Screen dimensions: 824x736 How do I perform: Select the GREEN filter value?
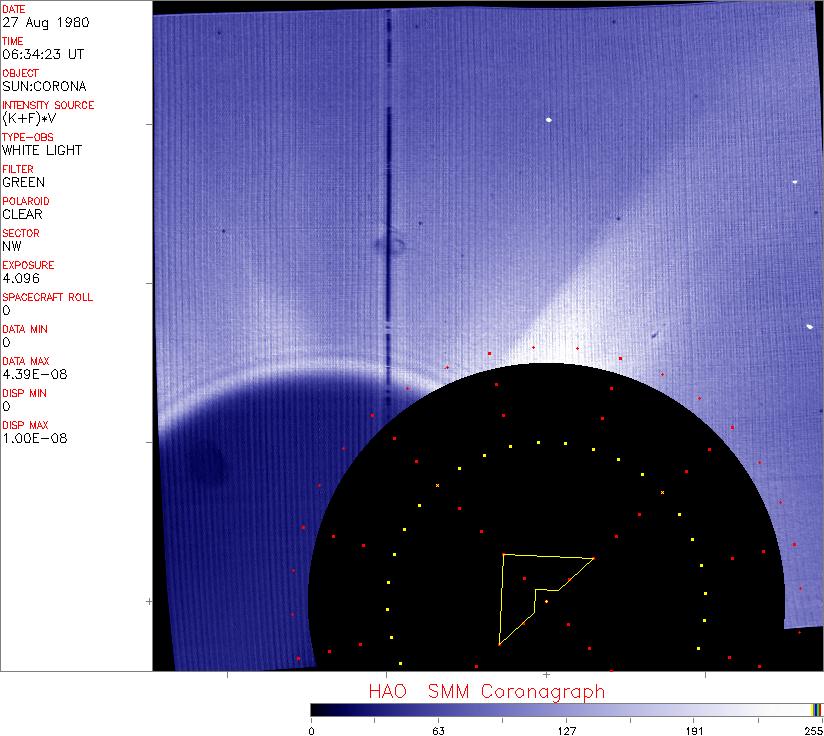tap(24, 183)
